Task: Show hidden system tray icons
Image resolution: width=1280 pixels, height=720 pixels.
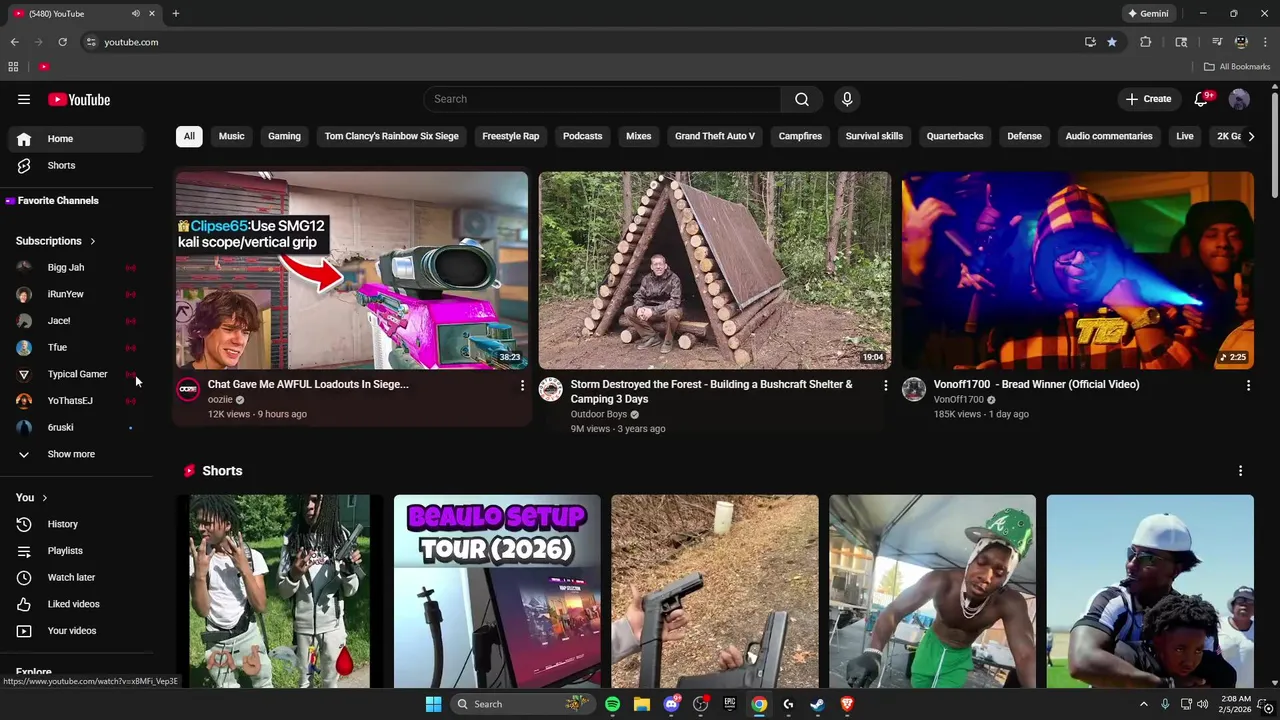Action: 1144,704
